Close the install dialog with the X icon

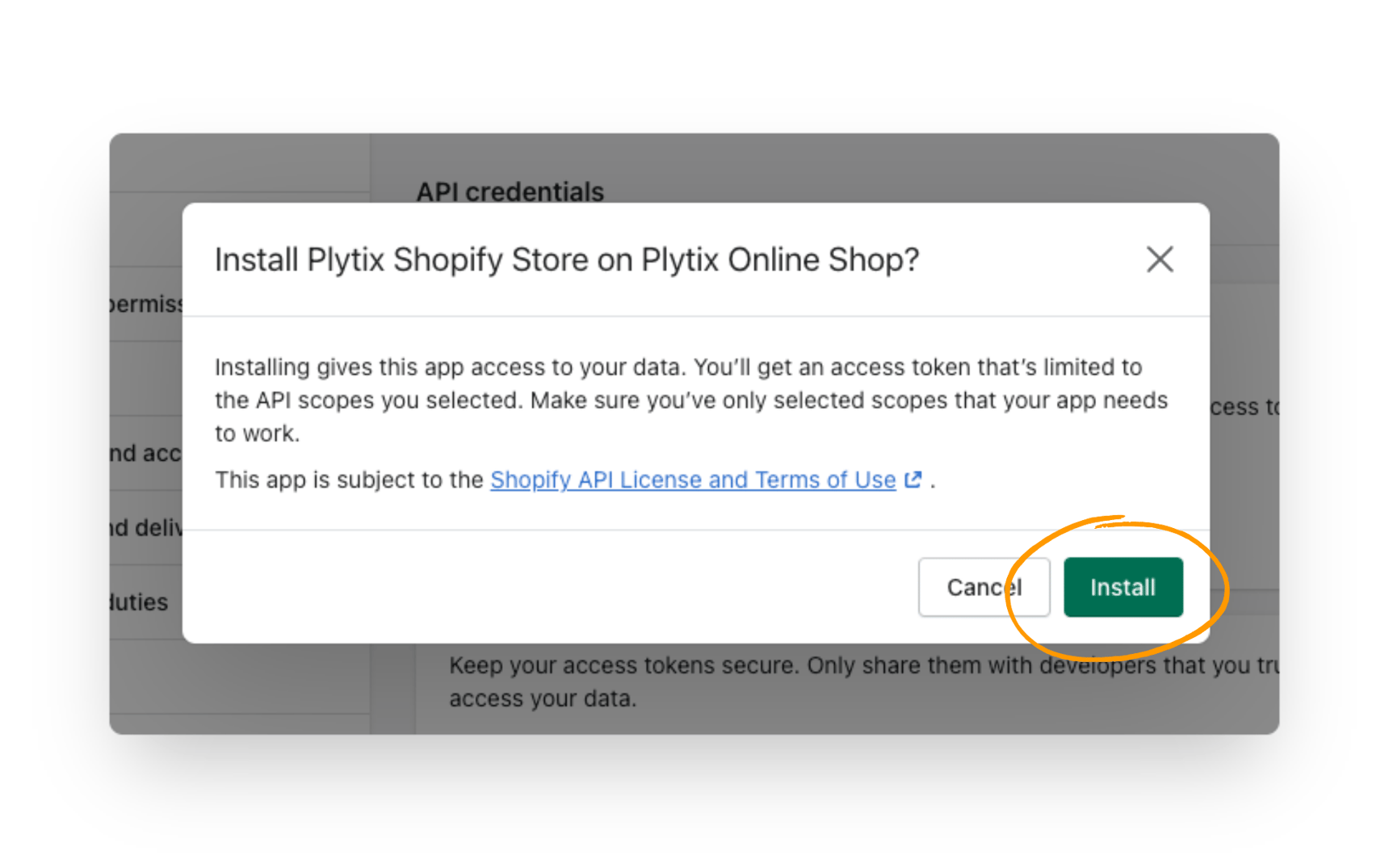[1160, 259]
